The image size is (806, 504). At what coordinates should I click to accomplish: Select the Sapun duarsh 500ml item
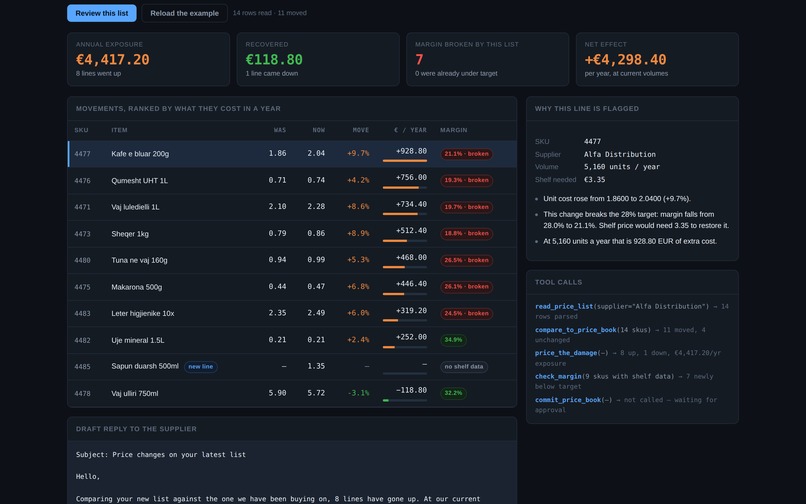(x=145, y=366)
